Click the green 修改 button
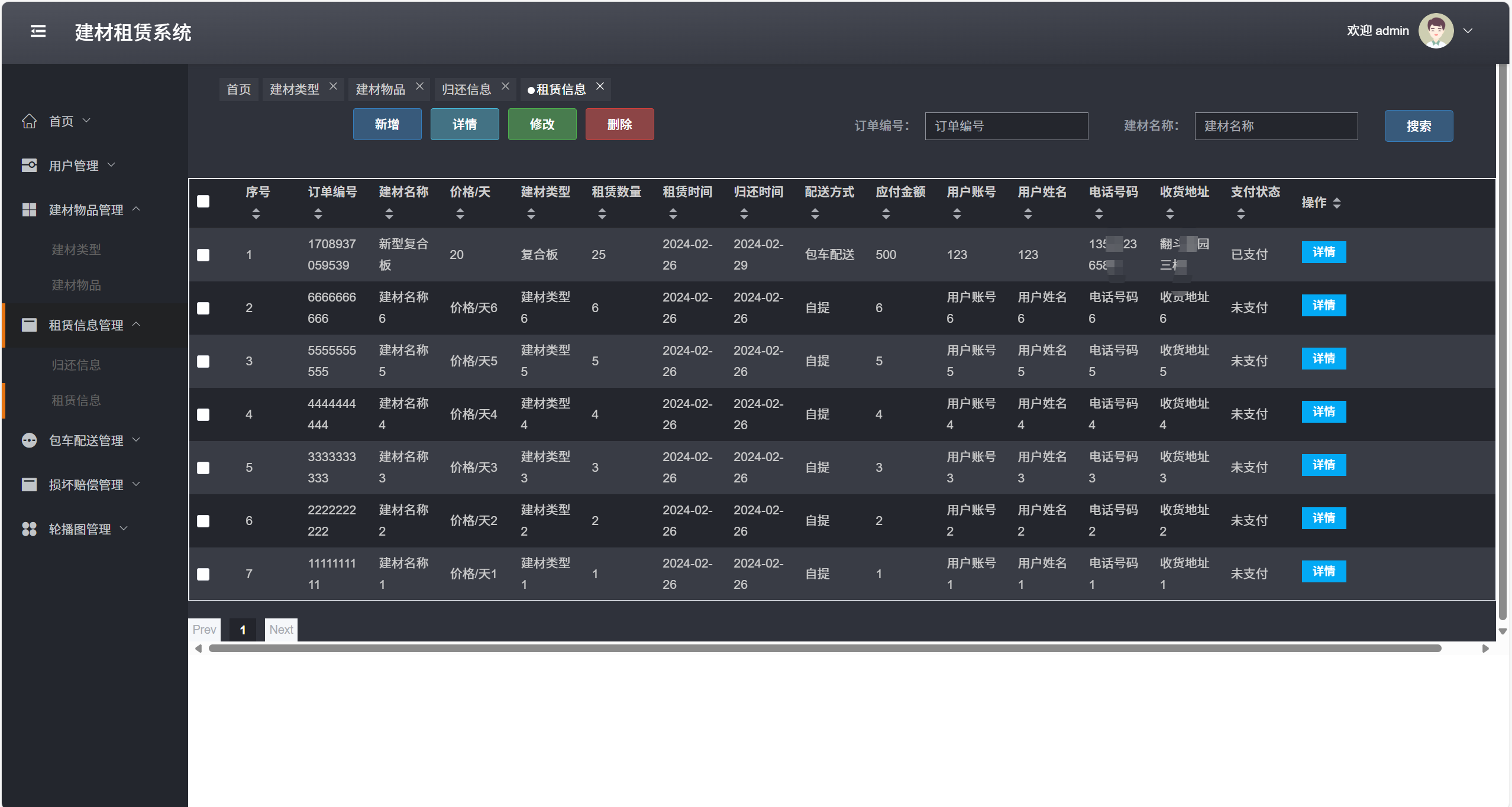This screenshot has height=807, width=1512. tap(542, 124)
